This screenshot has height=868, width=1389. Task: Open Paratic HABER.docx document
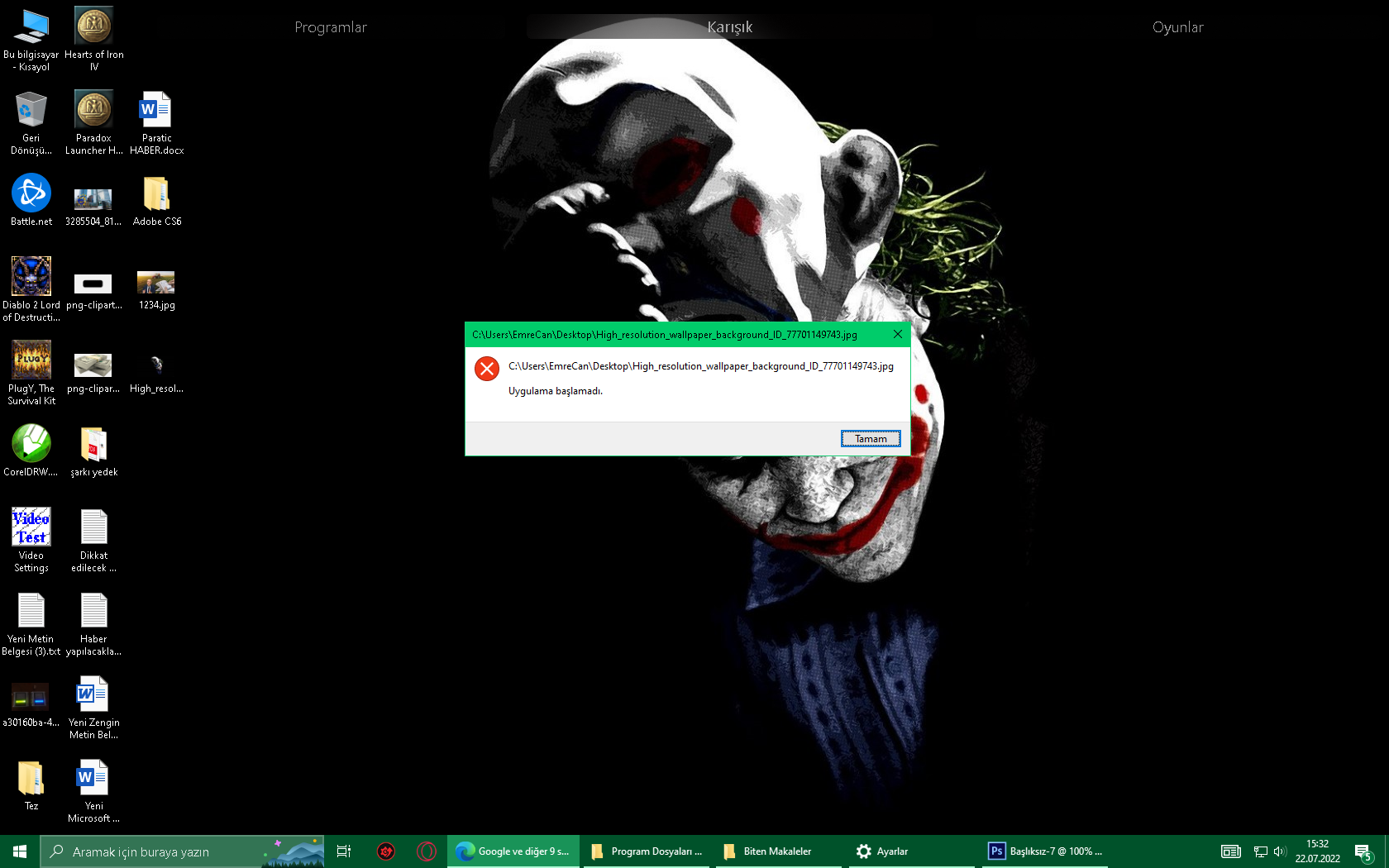[x=155, y=108]
